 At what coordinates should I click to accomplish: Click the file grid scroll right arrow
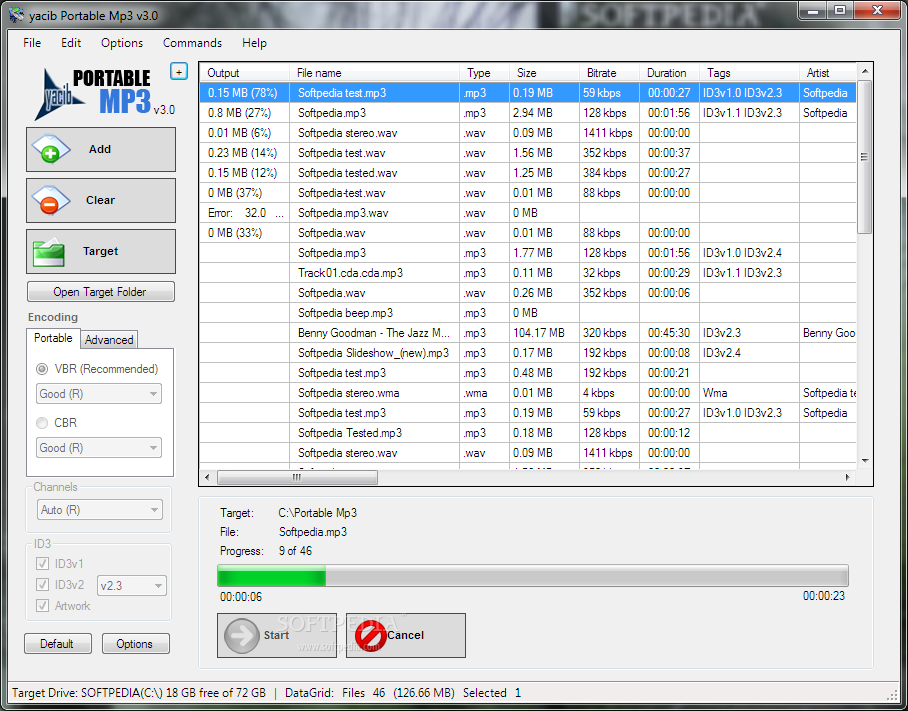(x=848, y=478)
